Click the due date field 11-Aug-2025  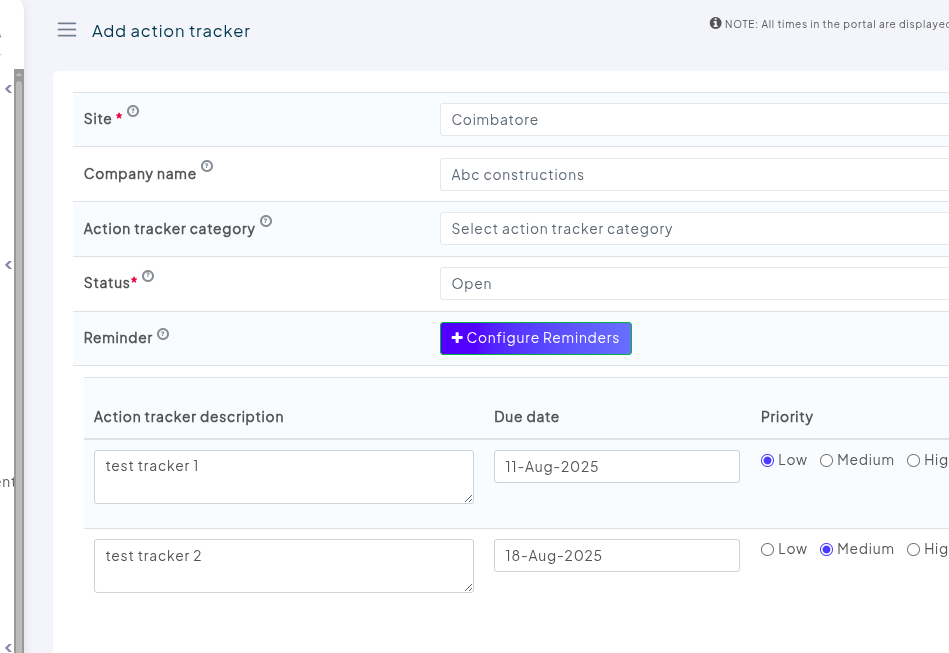click(616, 467)
